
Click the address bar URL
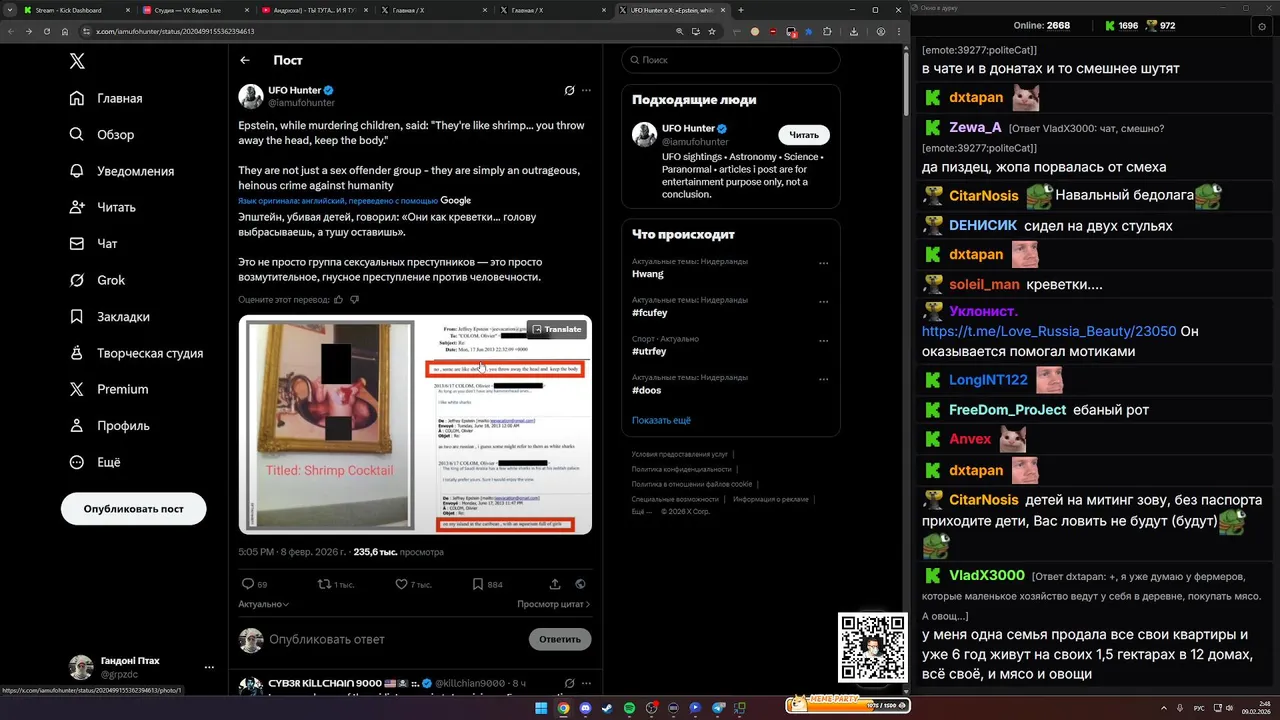tap(175, 31)
